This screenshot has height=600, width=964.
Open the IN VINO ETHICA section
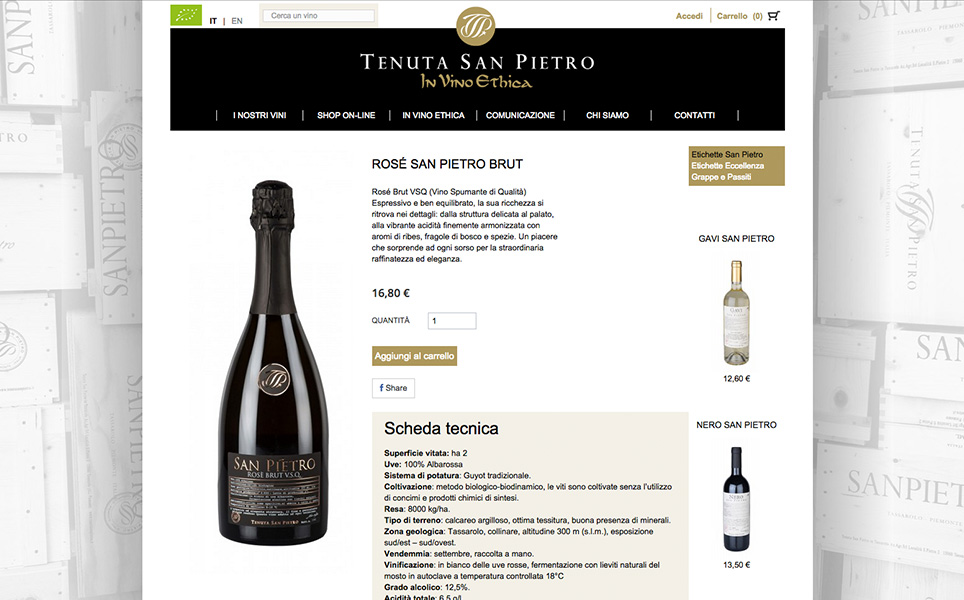coord(433,115)
